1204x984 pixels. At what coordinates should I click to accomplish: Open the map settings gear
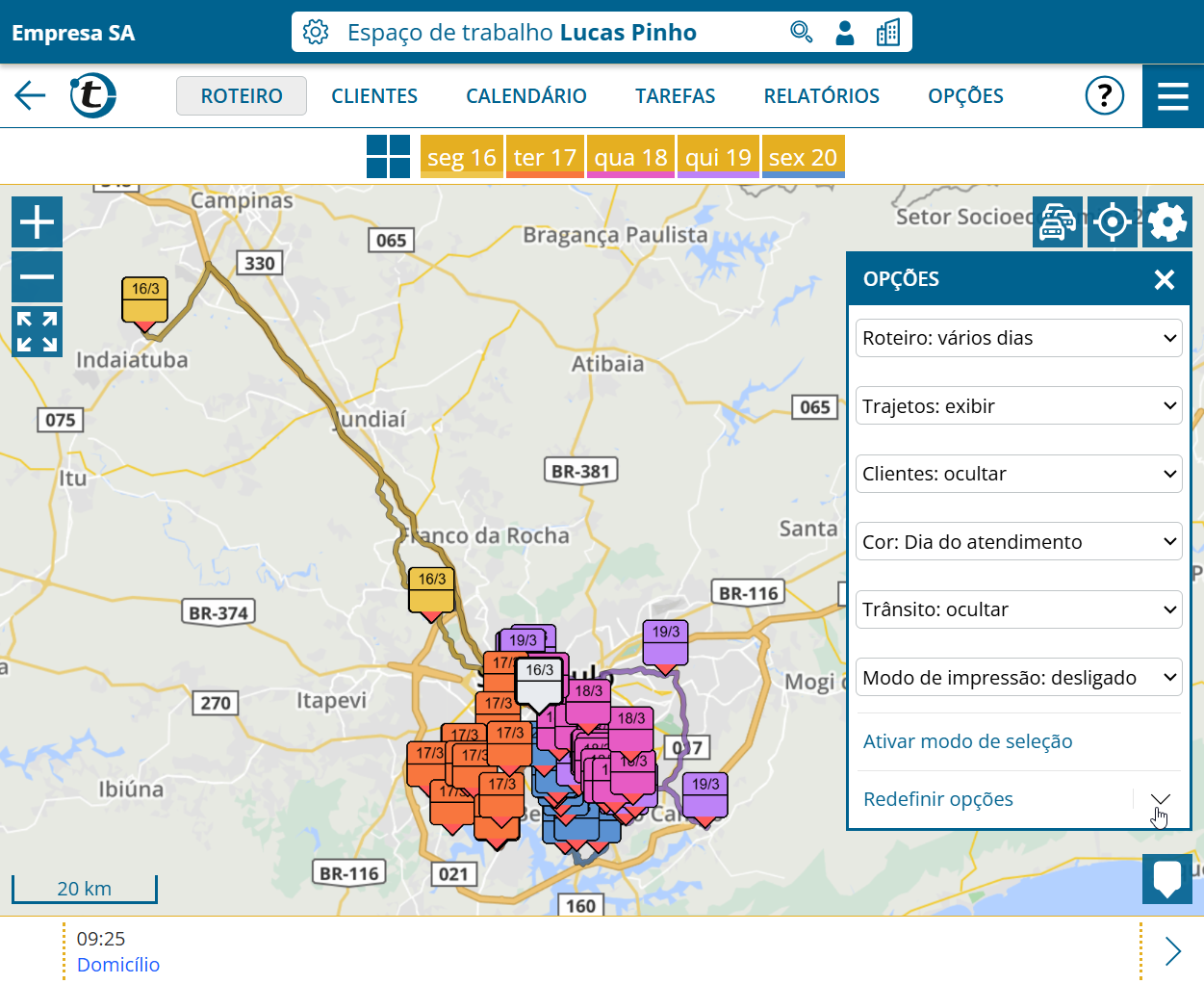(1166, 222)
